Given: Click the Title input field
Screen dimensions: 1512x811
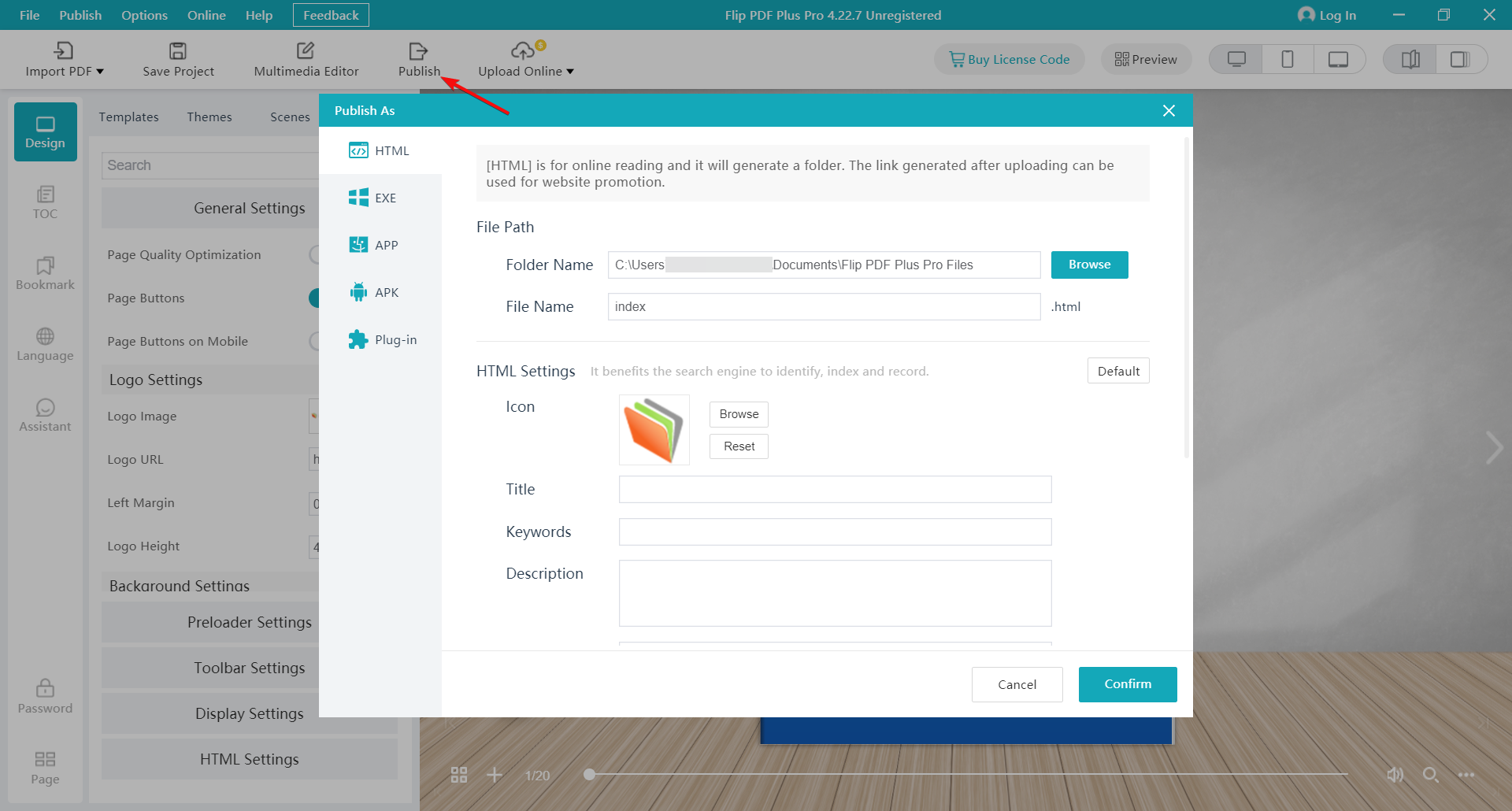Looking at the screenshot, I should click(x=835, y=489).
